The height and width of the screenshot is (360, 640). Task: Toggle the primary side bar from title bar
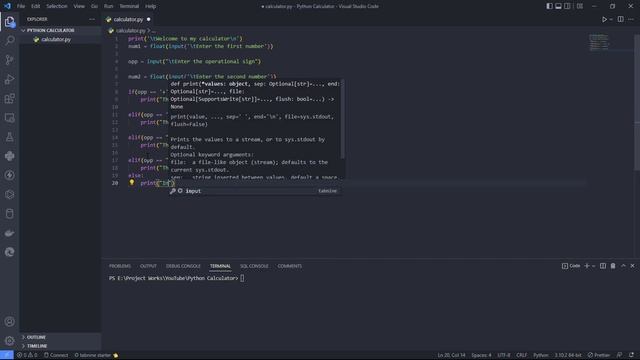549,6
